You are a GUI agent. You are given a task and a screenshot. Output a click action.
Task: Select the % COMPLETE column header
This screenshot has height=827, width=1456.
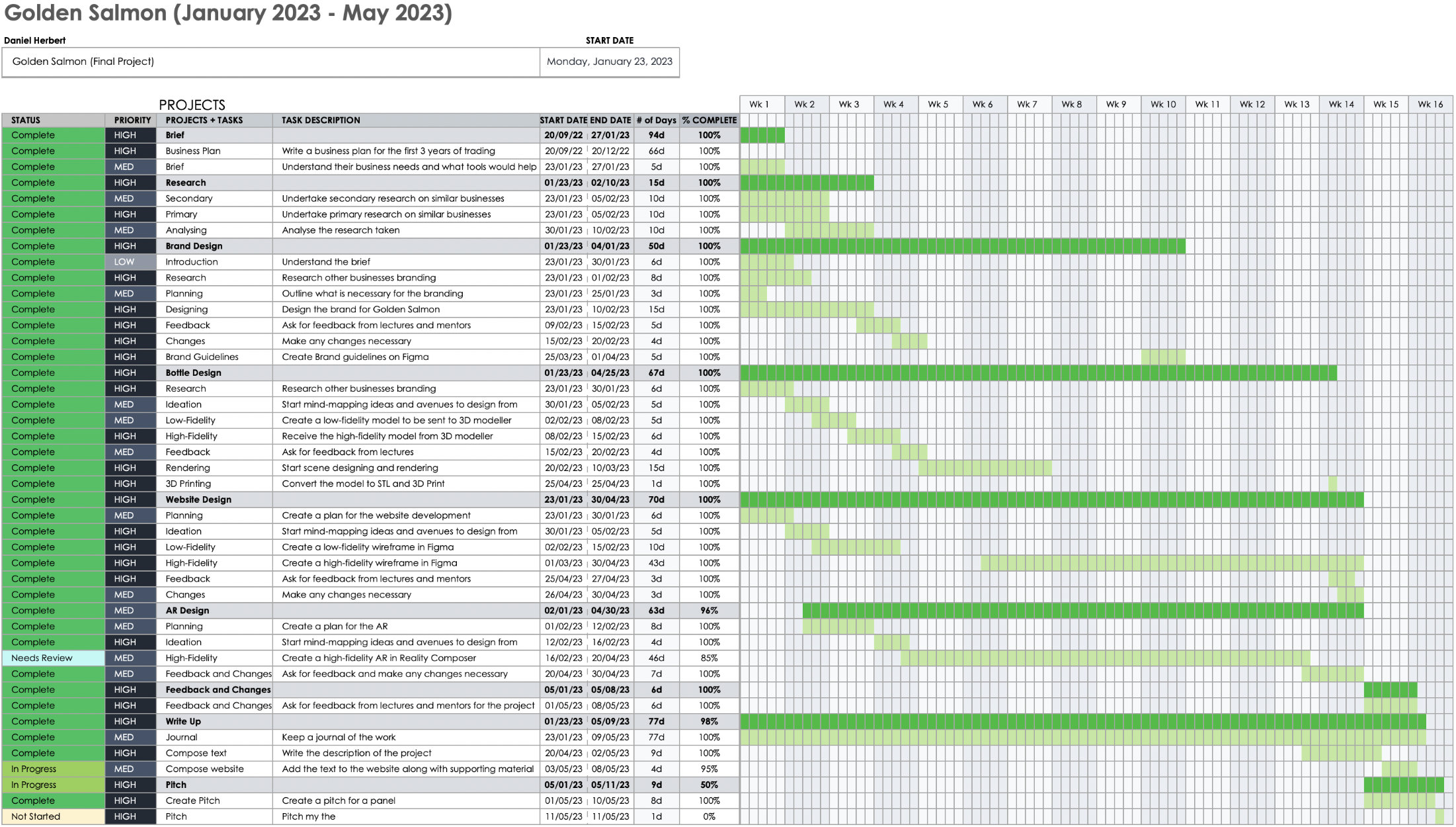pyautogui.click(x=709, y=120)
